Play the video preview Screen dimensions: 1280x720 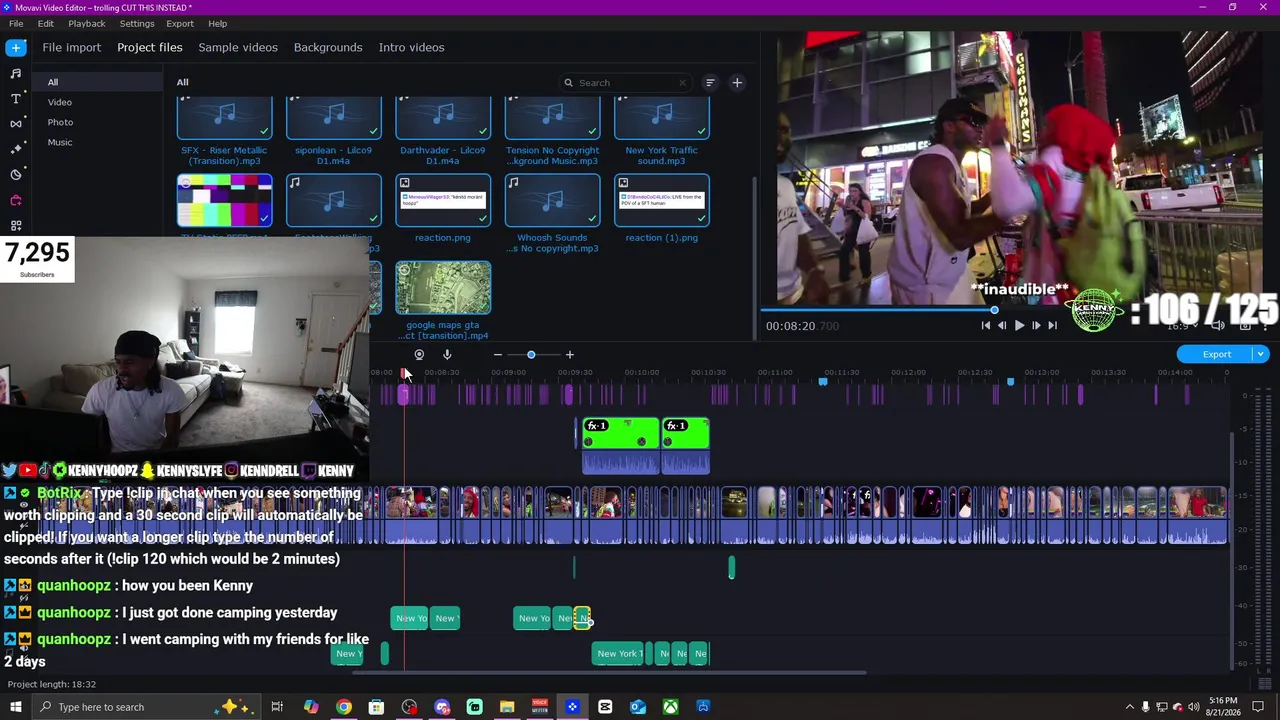(x=1019, y=325)
